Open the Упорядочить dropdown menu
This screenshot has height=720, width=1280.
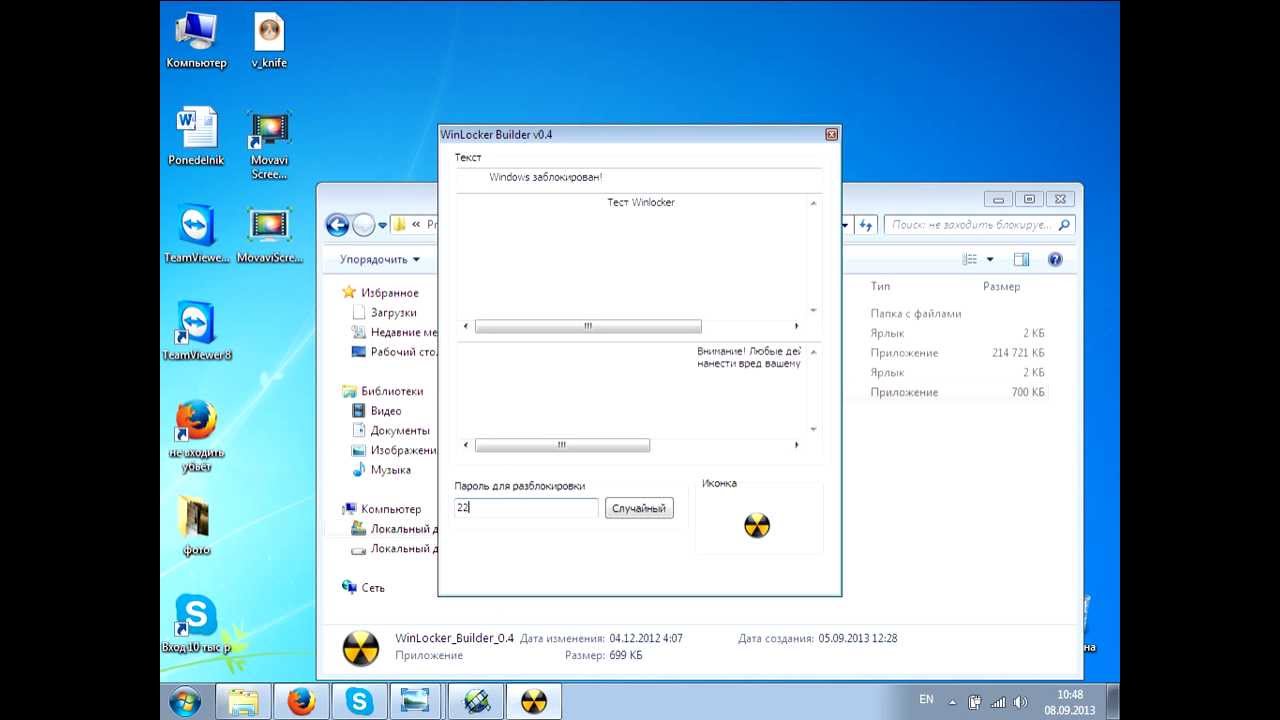tap(380, 259)
